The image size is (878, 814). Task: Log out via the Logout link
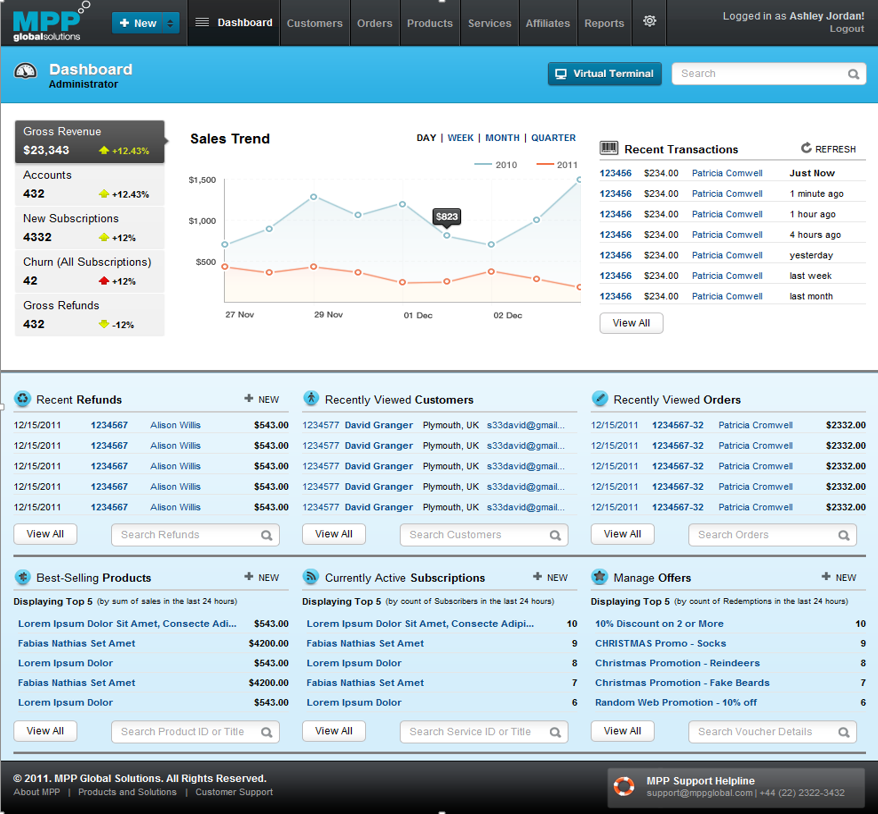point(846,29)
